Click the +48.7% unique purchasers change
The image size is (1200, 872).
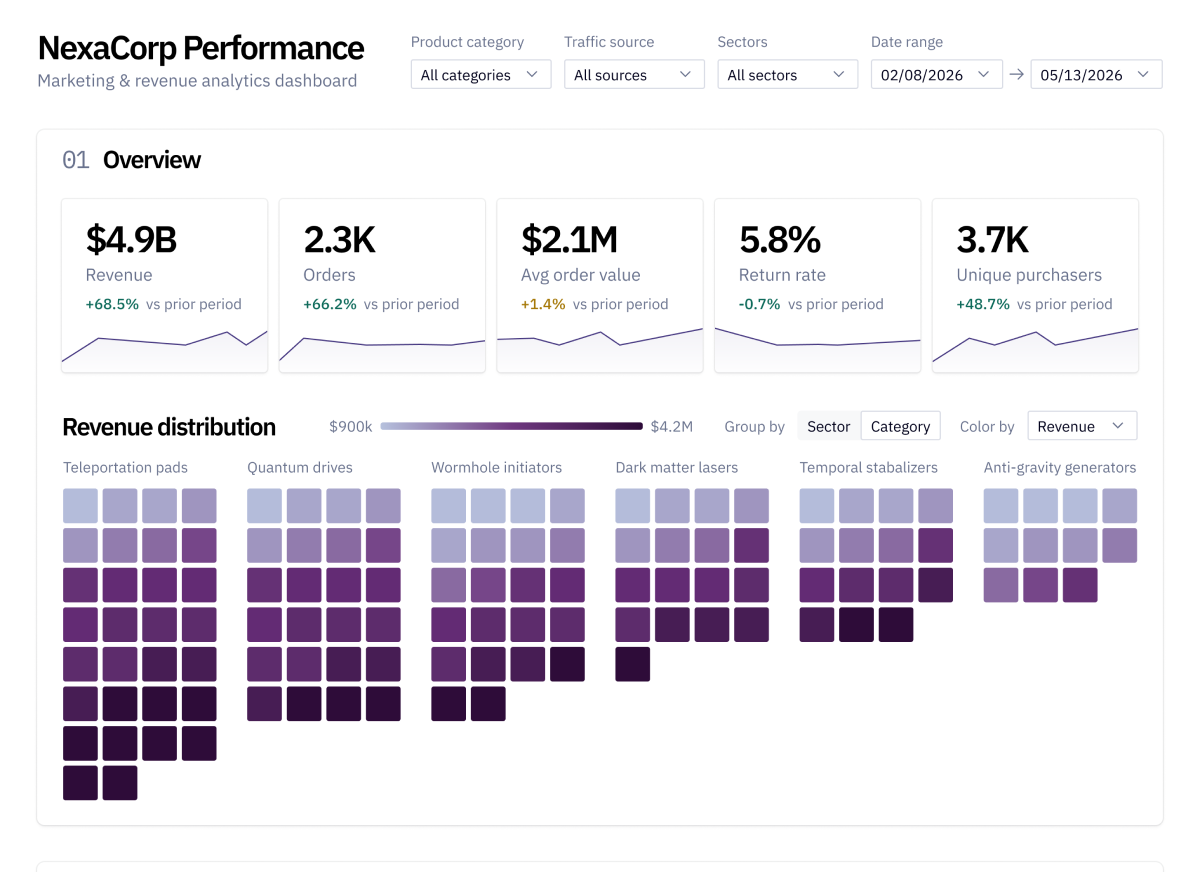(x=983, y=304)
